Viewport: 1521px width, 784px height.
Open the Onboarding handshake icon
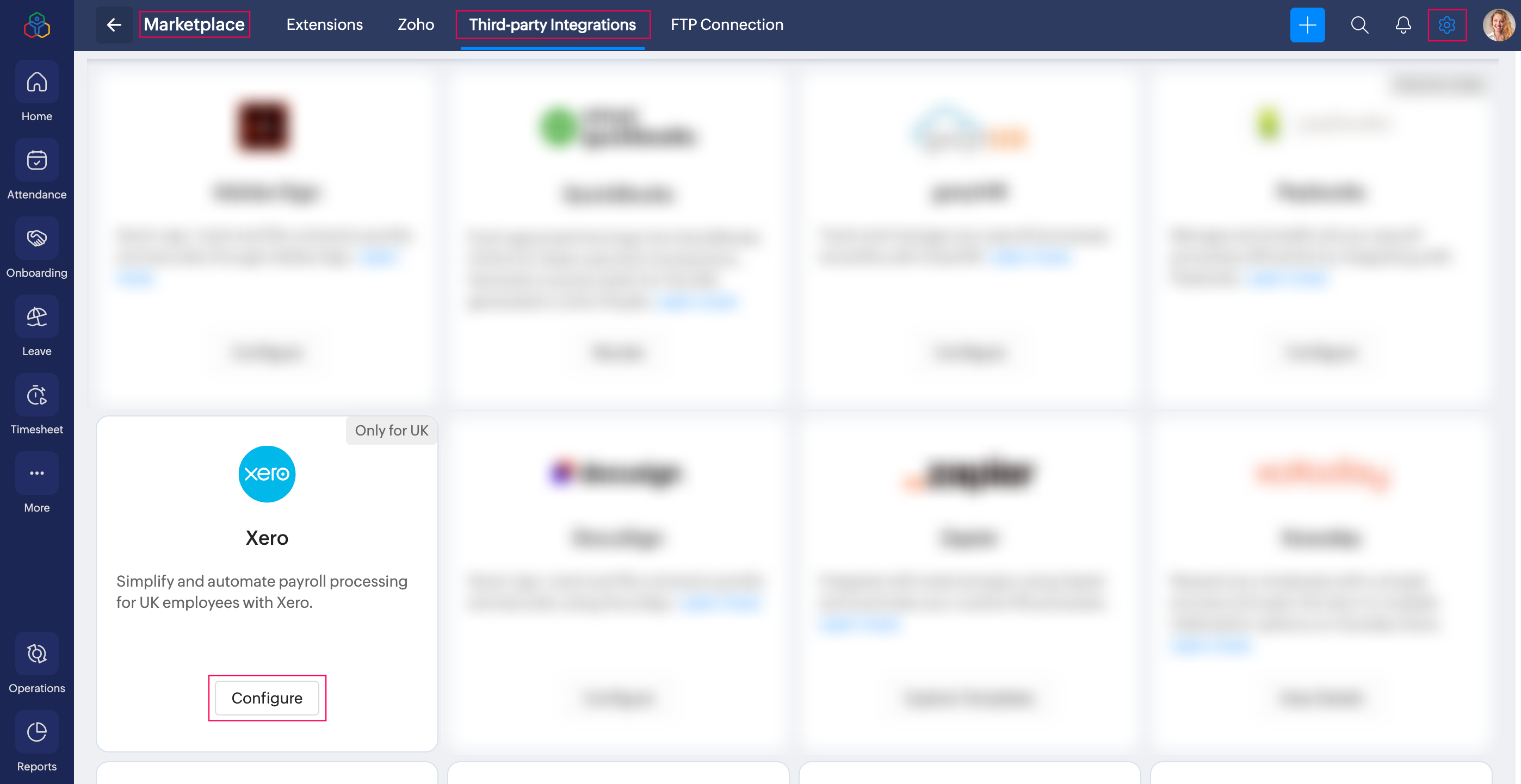tap(36, 239)
